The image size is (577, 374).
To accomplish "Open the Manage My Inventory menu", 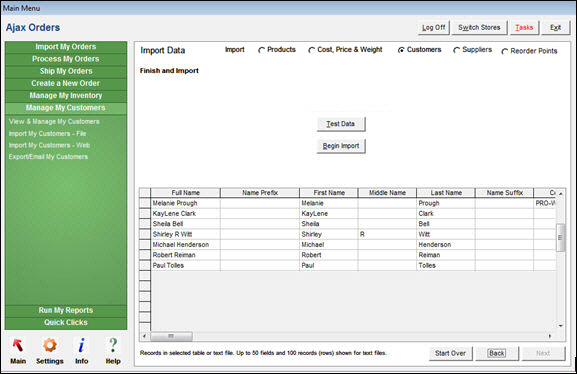I will coord(66,95).
